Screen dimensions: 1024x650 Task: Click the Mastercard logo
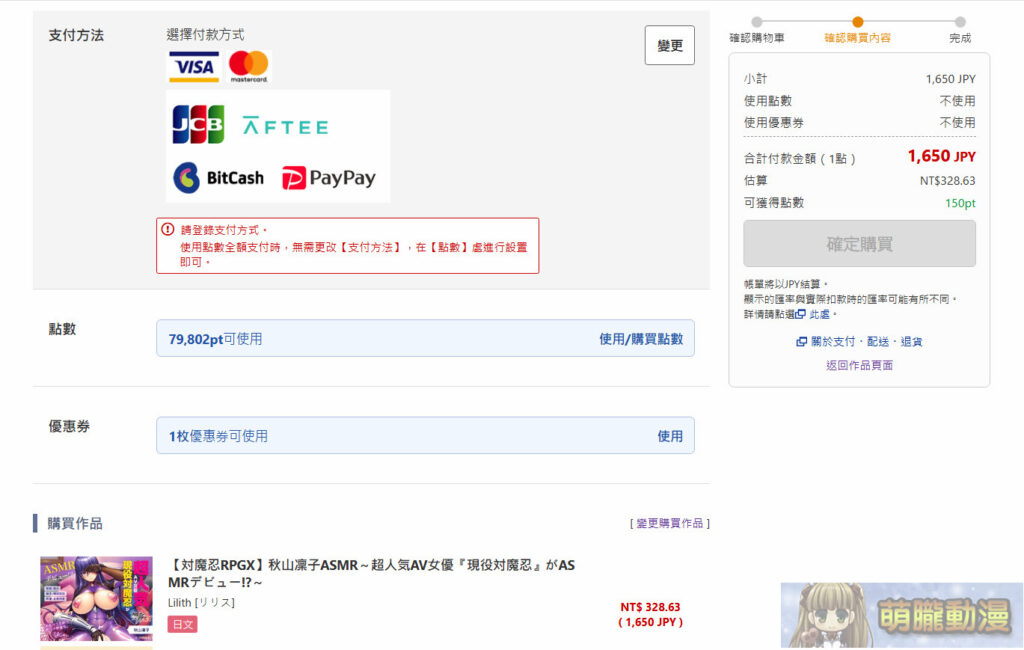point(248,67)
